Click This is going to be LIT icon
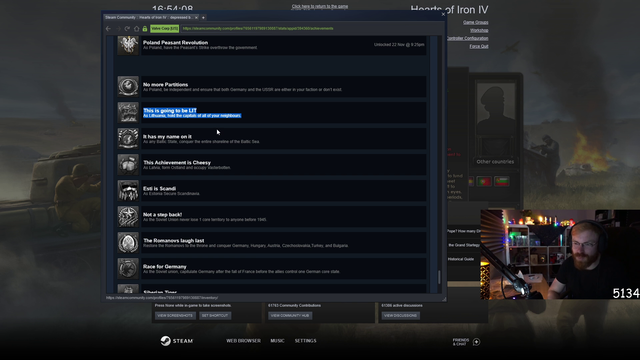 128,112
